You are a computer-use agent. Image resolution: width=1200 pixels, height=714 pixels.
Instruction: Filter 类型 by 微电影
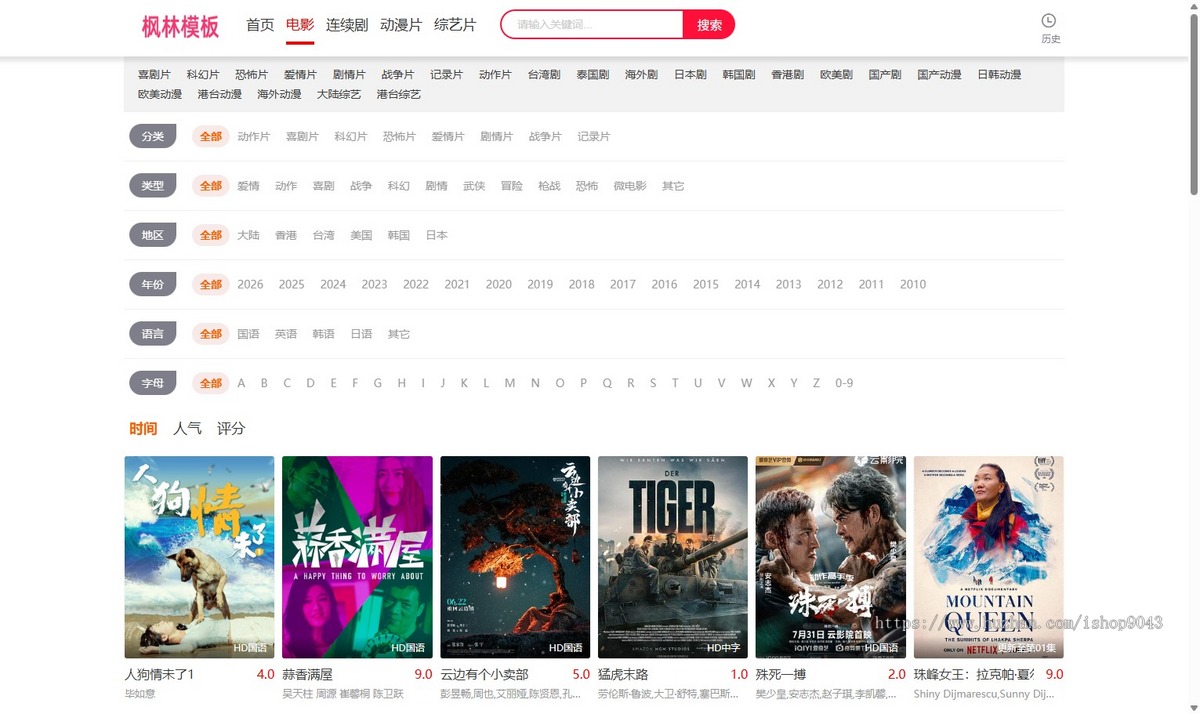pos(630,186)
